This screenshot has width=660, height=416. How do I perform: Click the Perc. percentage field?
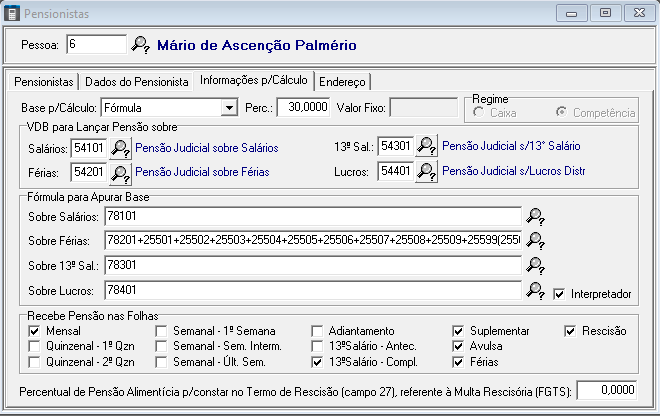coord(303,107)
